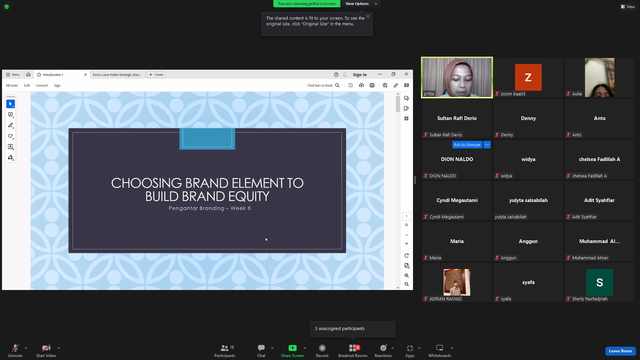The height and width of the screenshot is (360, 640).
Task: Click the page number box in Acrobat
Action: (407, 216)
